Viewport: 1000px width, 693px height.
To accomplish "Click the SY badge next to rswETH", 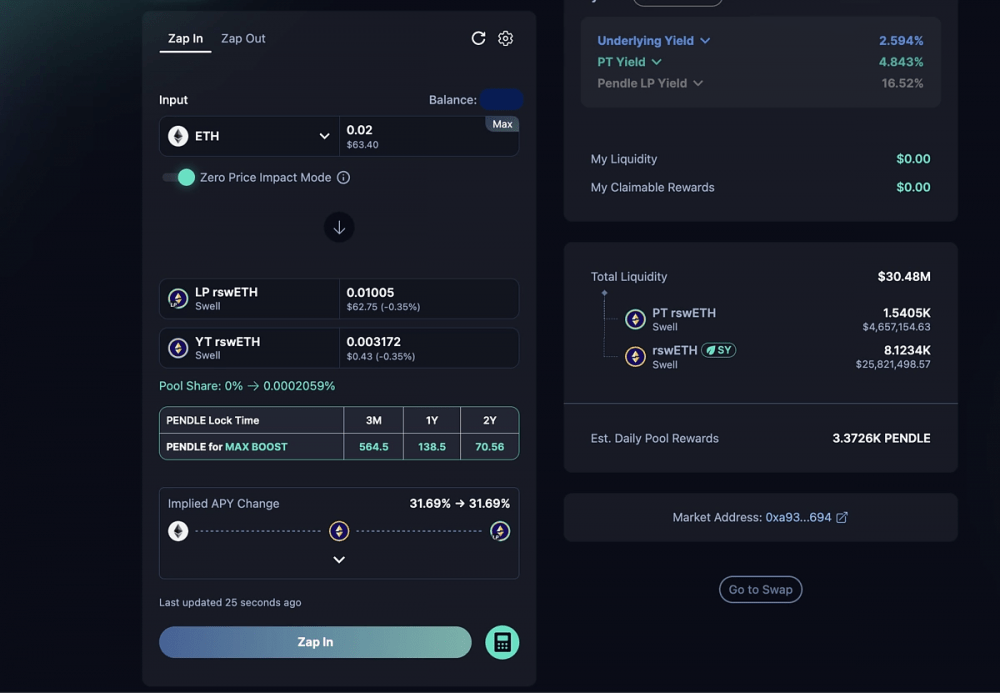I will pos(719,350).
